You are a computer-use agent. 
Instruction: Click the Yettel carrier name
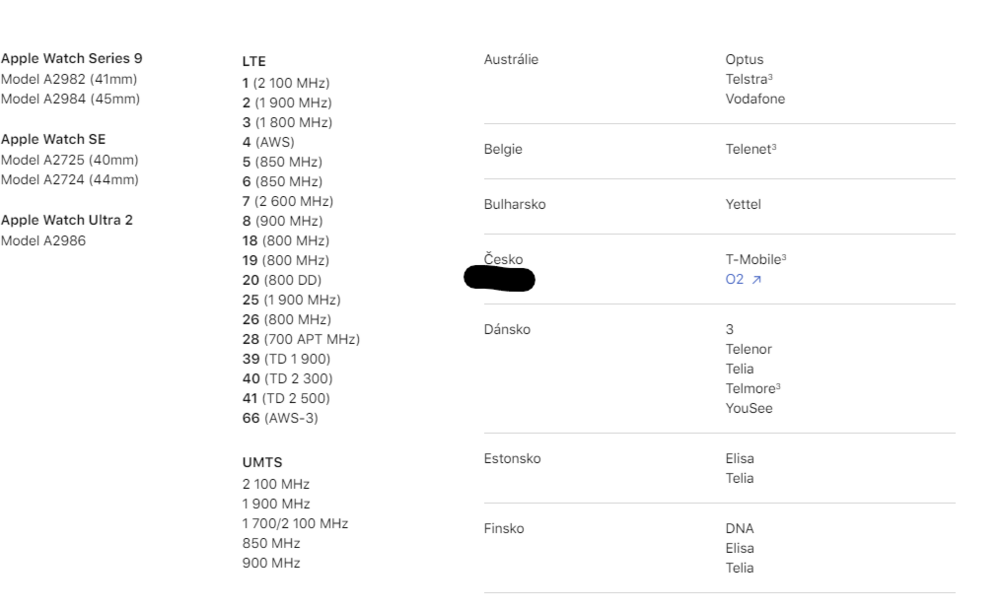[743, 205]
